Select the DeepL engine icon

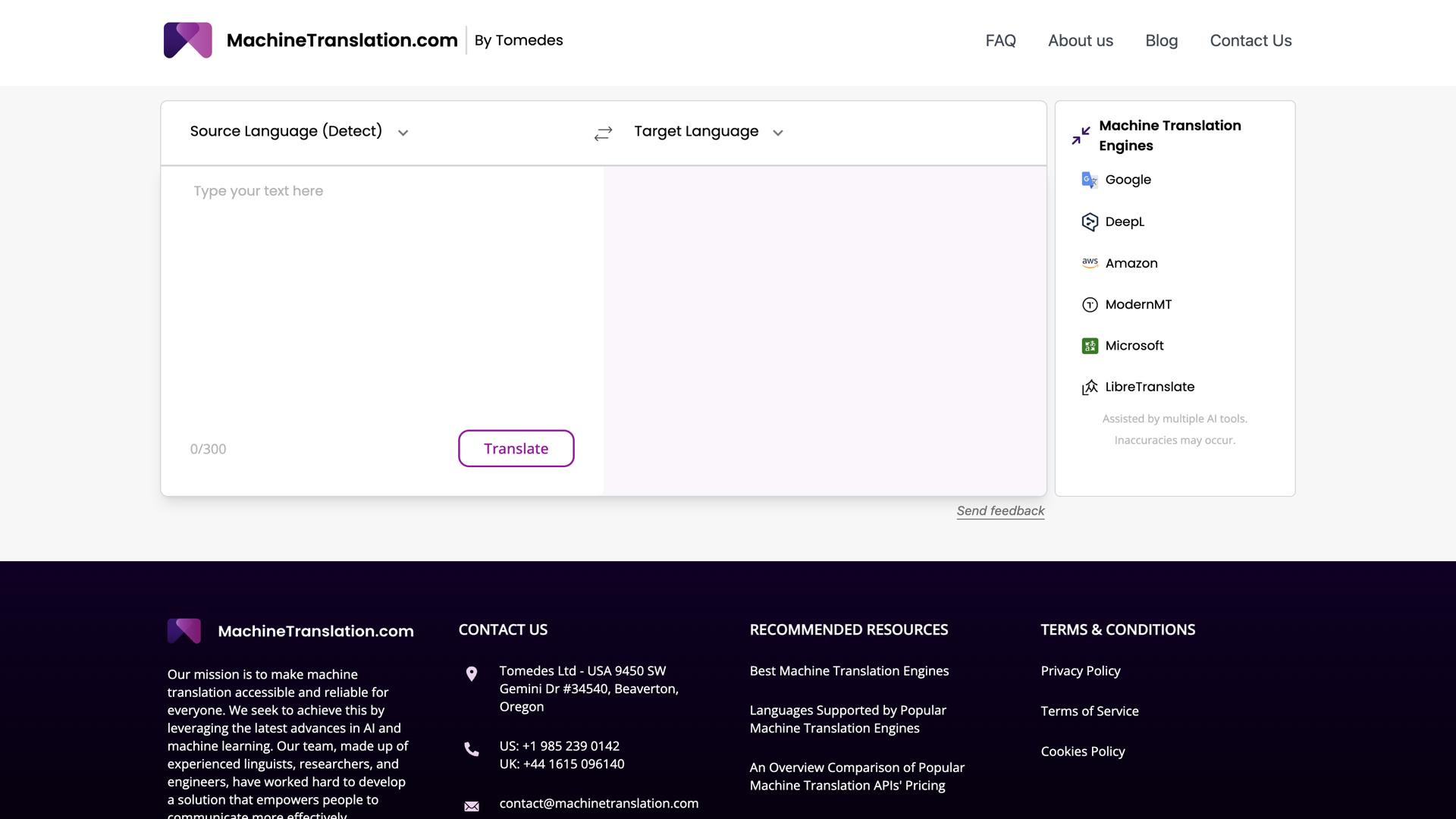click(x=1090, y=221)
